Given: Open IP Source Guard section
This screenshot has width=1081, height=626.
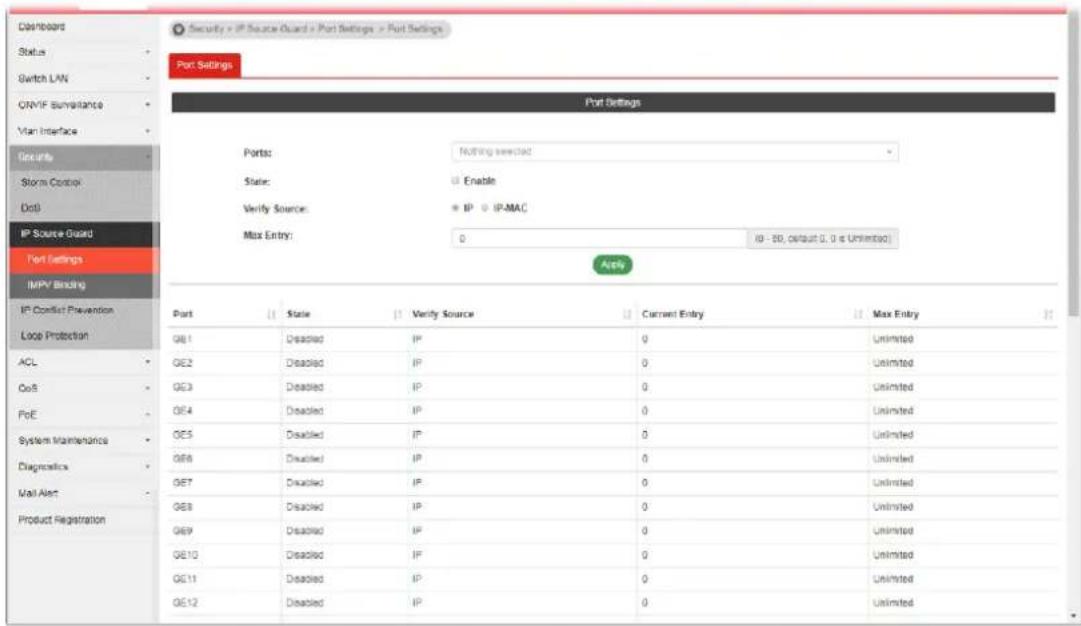Looking at the screenshot, I should click(x=84, y=234).
